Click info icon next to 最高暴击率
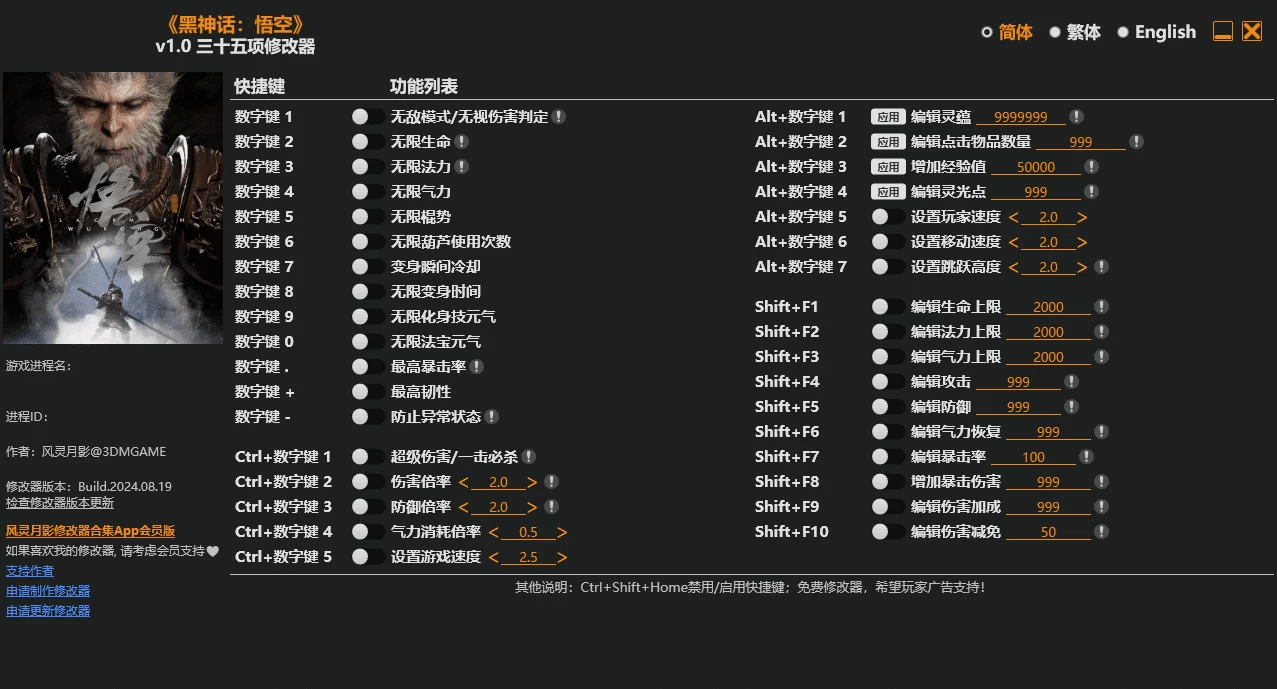The image size is (1277, 689). (477, 367)
